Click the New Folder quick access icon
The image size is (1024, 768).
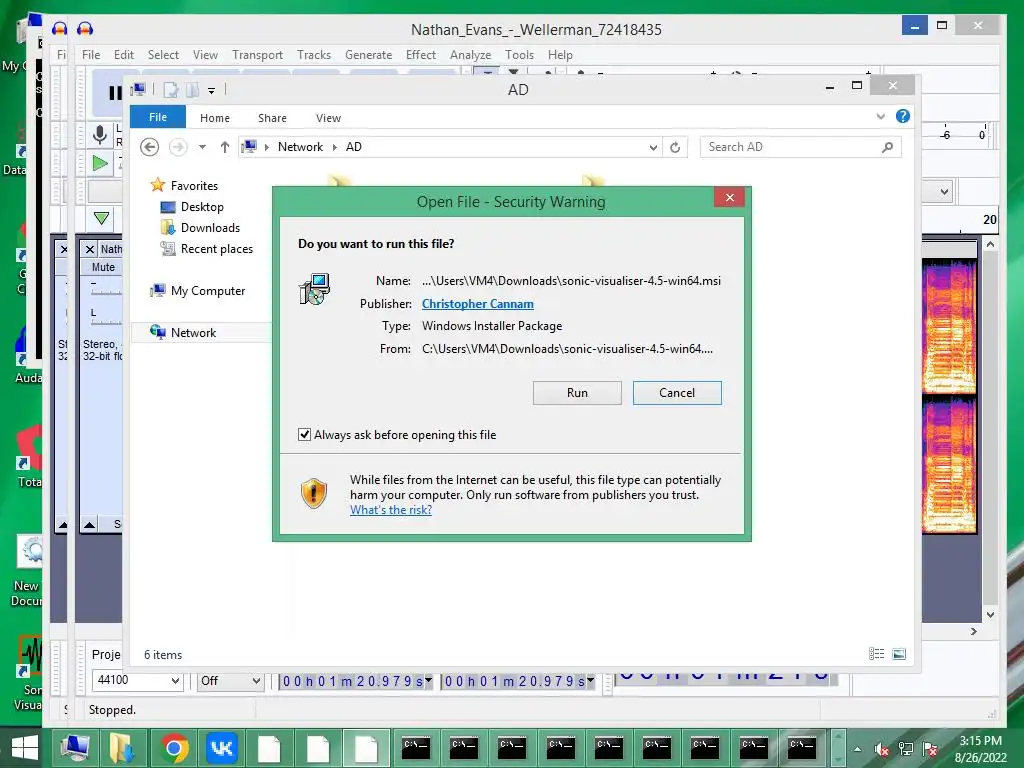point(193,90)
